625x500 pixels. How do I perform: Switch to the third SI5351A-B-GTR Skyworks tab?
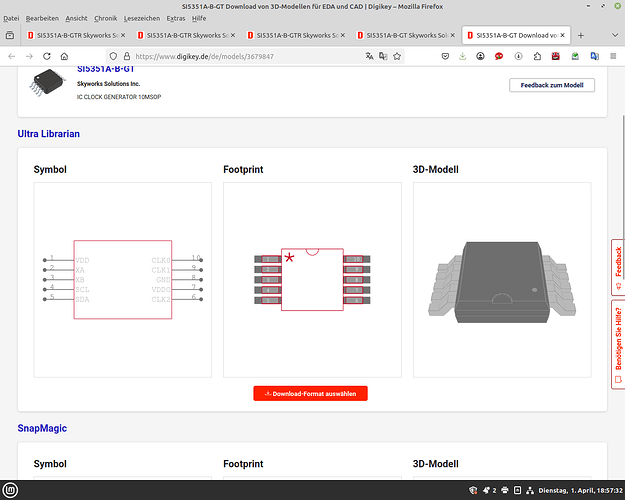tap(296, 35)
